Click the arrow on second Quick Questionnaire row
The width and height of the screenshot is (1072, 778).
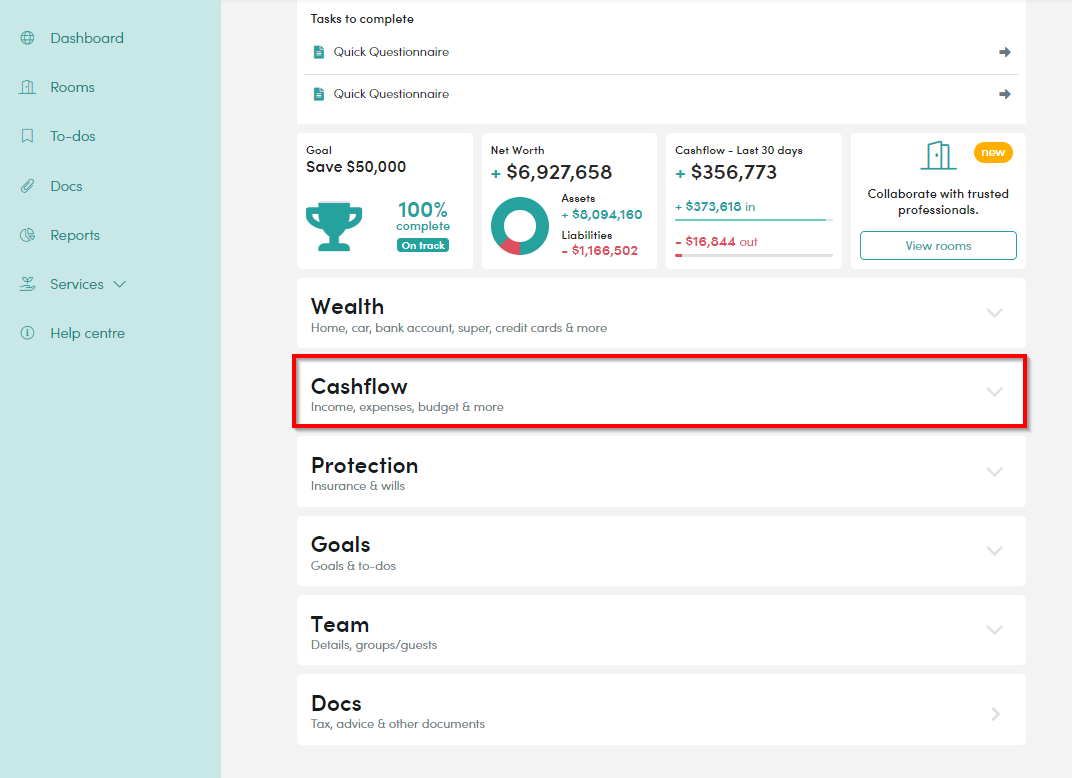click(1004, 94)
